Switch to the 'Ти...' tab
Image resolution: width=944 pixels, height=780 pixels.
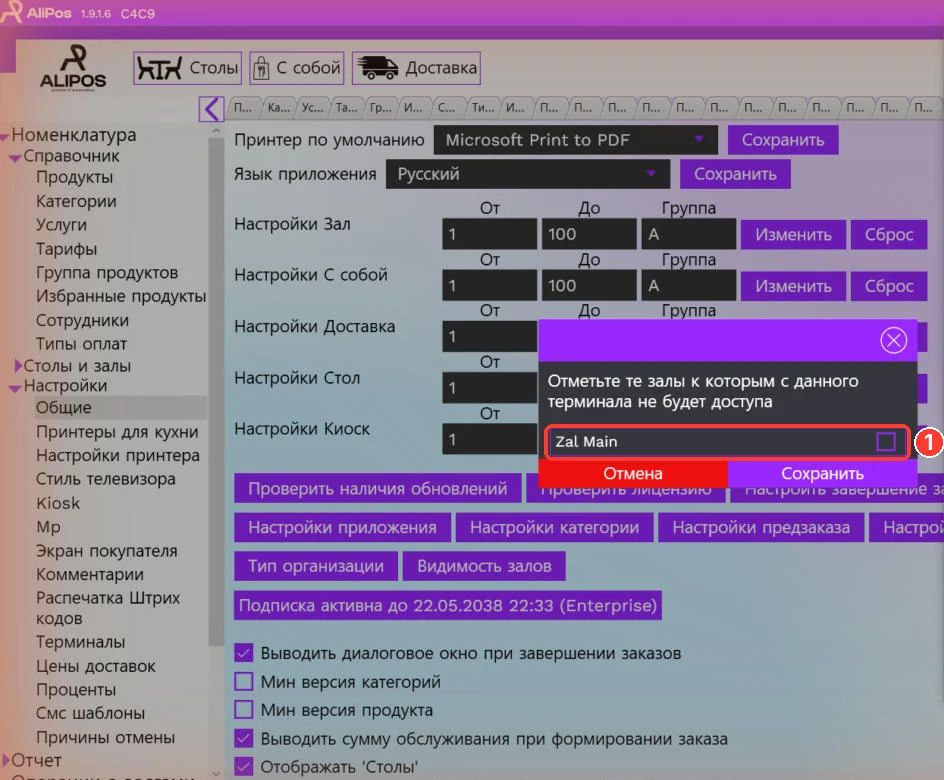pos(482,108)
